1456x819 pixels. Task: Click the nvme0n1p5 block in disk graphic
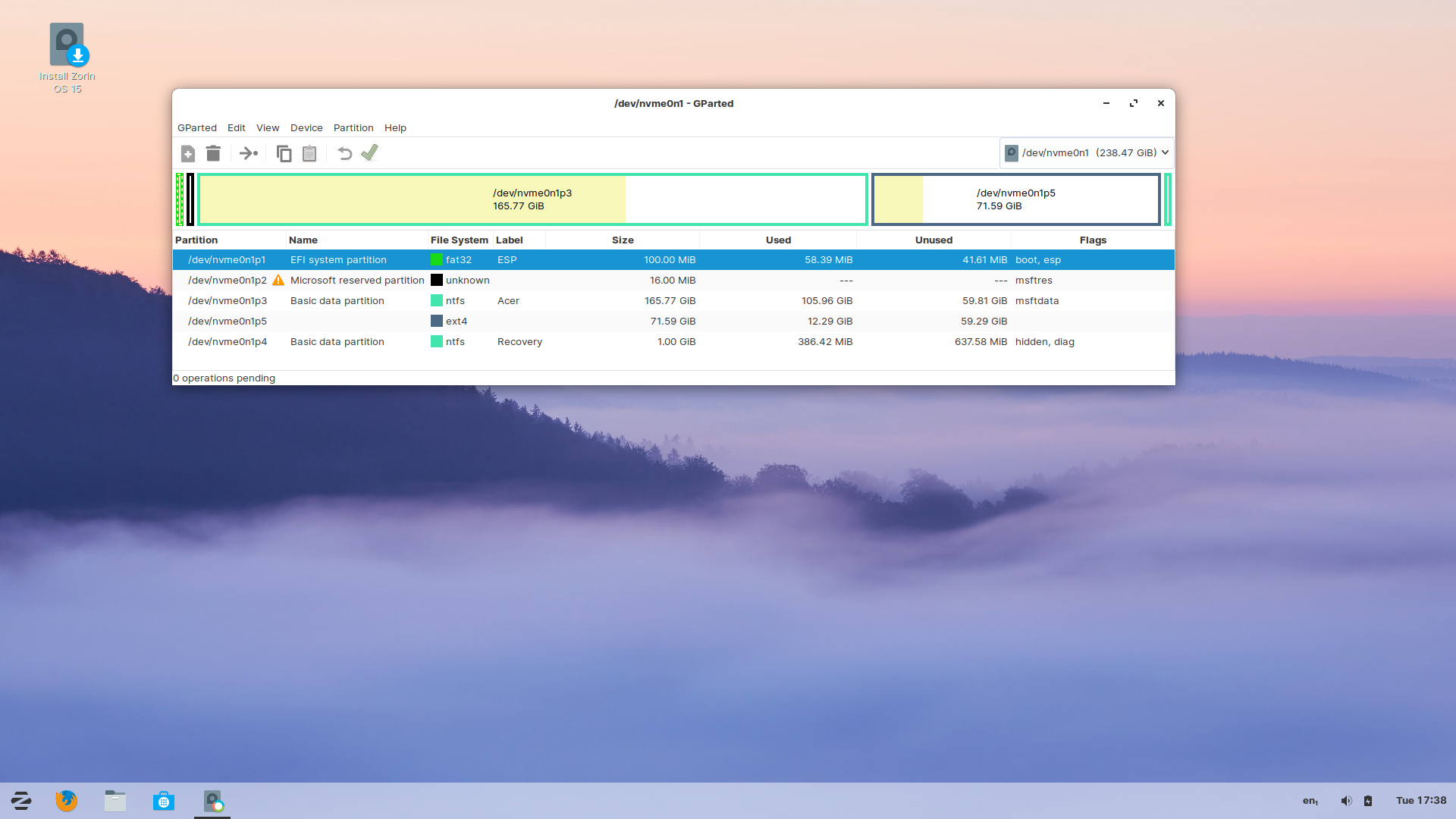tap(1016, 199)
